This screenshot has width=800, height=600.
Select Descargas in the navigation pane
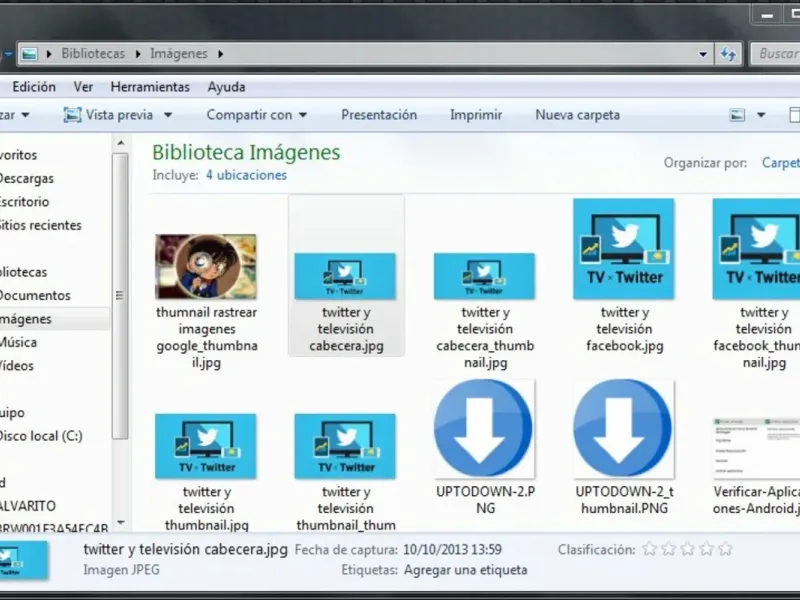click(27, 179)
